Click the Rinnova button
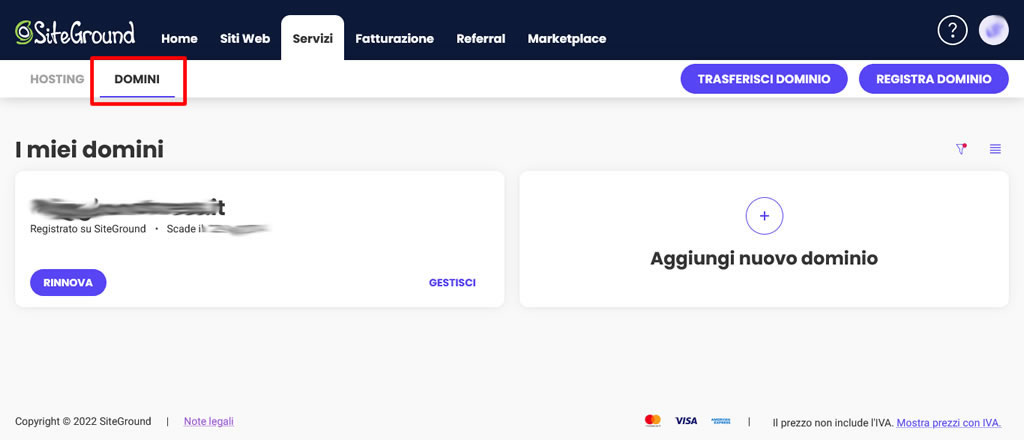Screen dimensions: 1024x440 [x=68, y=283]
